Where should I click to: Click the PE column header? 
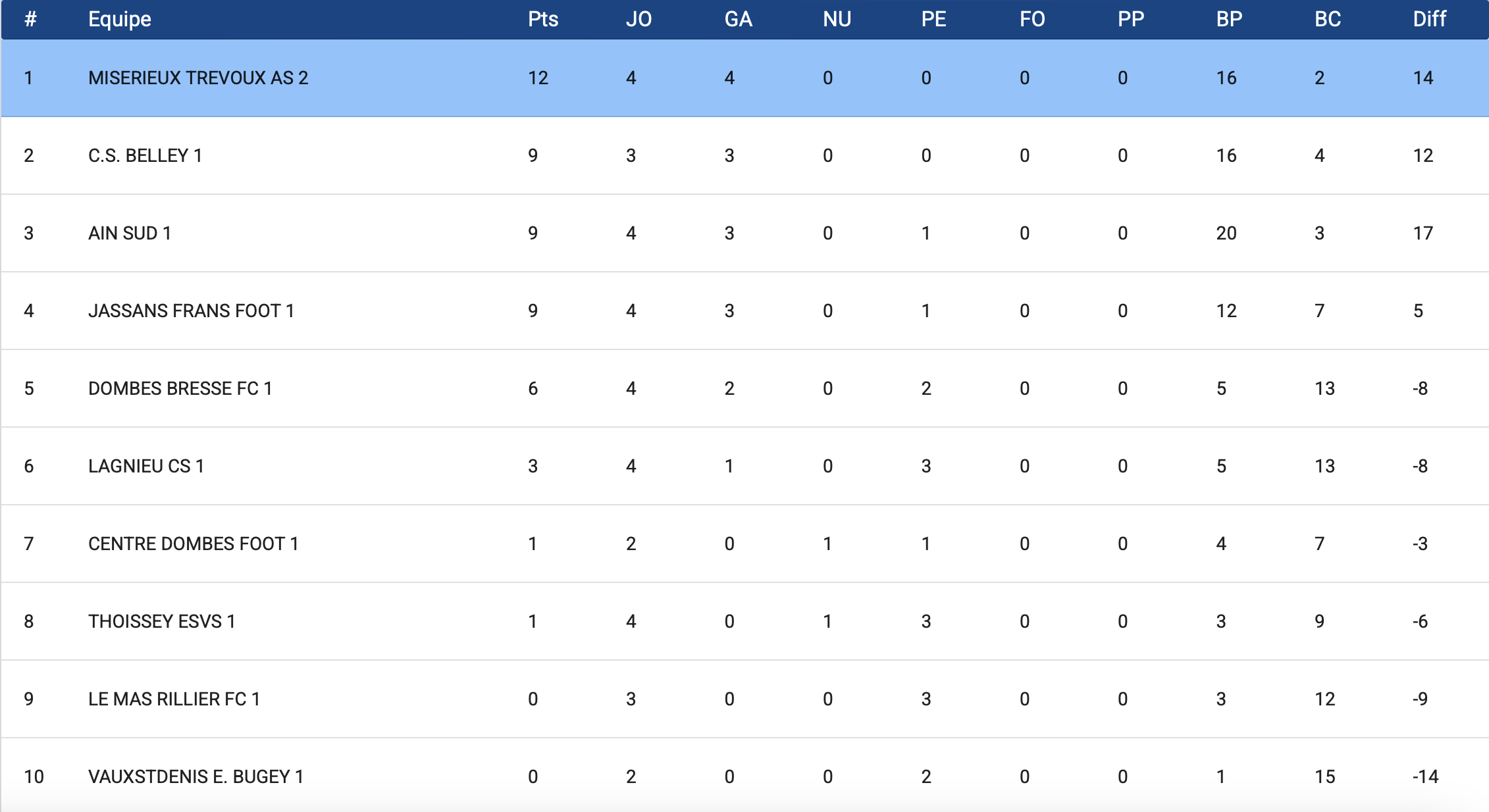(x=933, y=19)
